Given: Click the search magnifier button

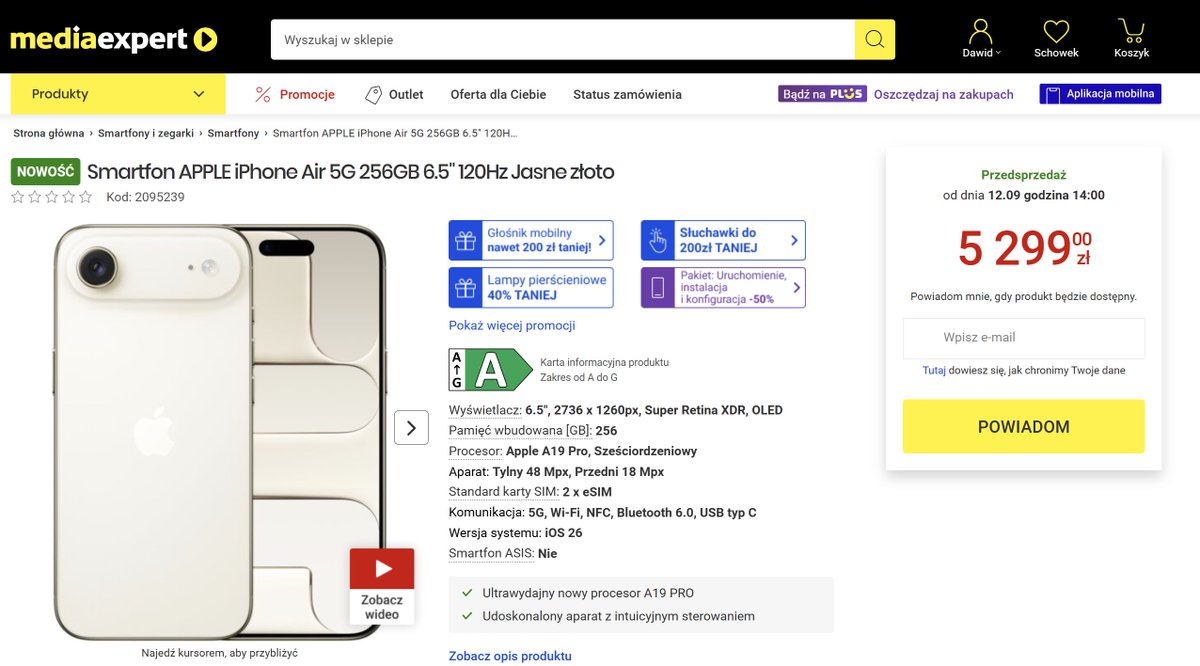Looking at the screenshot, I should (875, 40).
